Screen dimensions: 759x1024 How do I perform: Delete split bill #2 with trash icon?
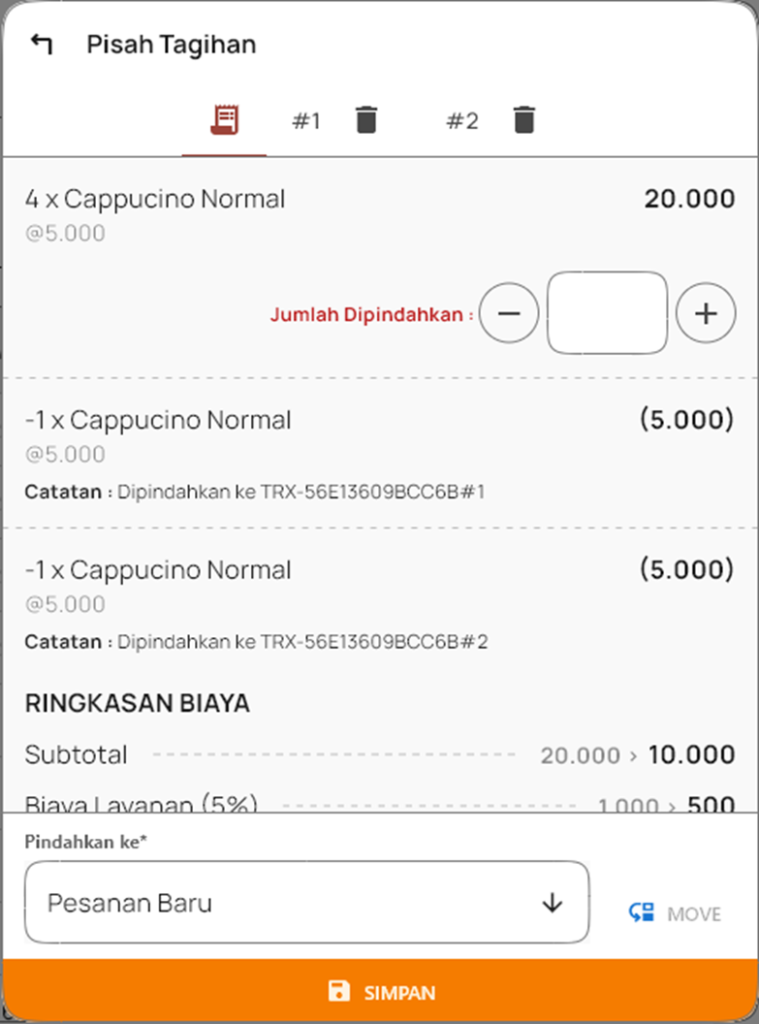pos(524,121)
